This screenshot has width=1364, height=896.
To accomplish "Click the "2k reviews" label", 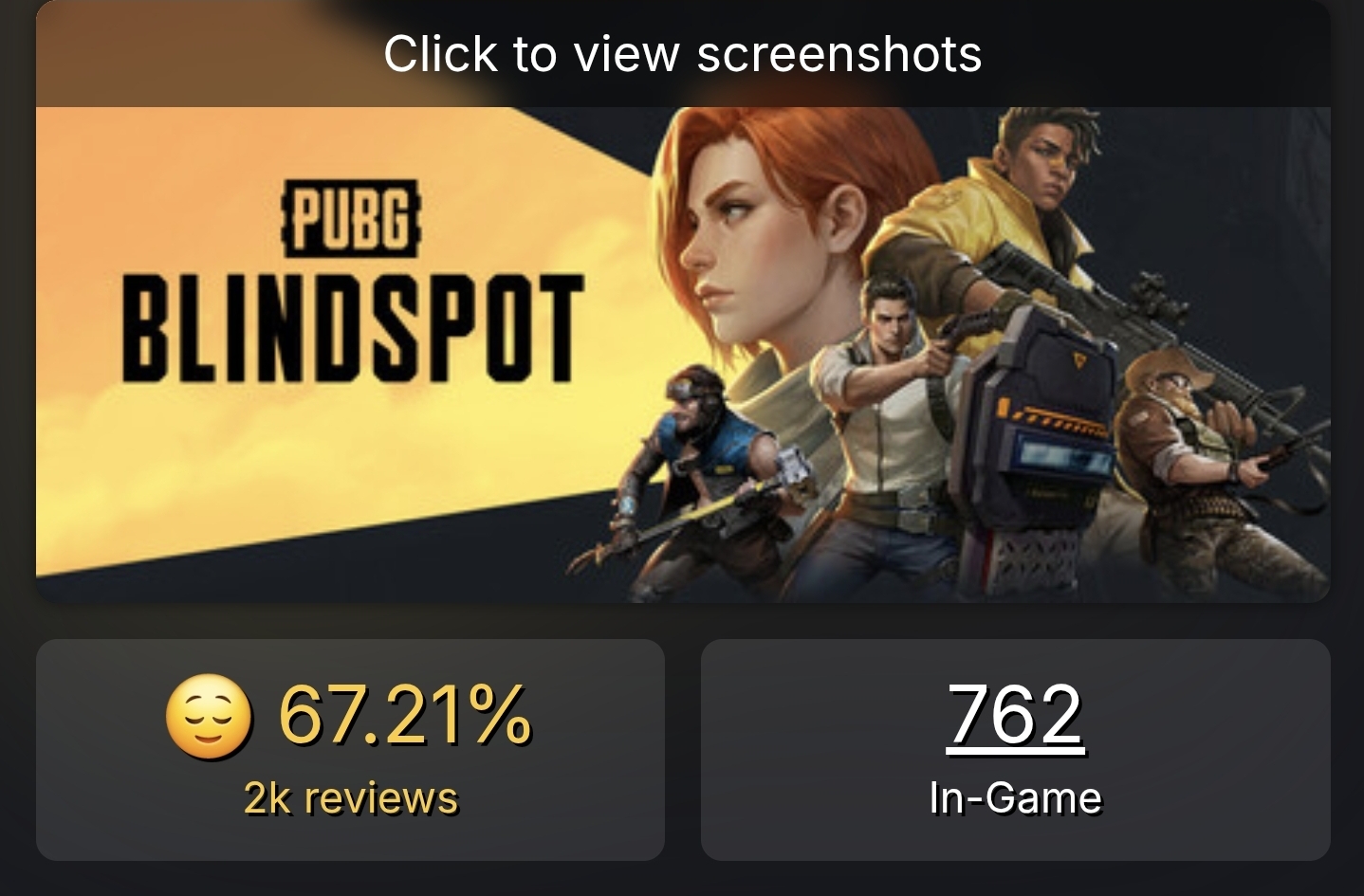I will (351, 798).
